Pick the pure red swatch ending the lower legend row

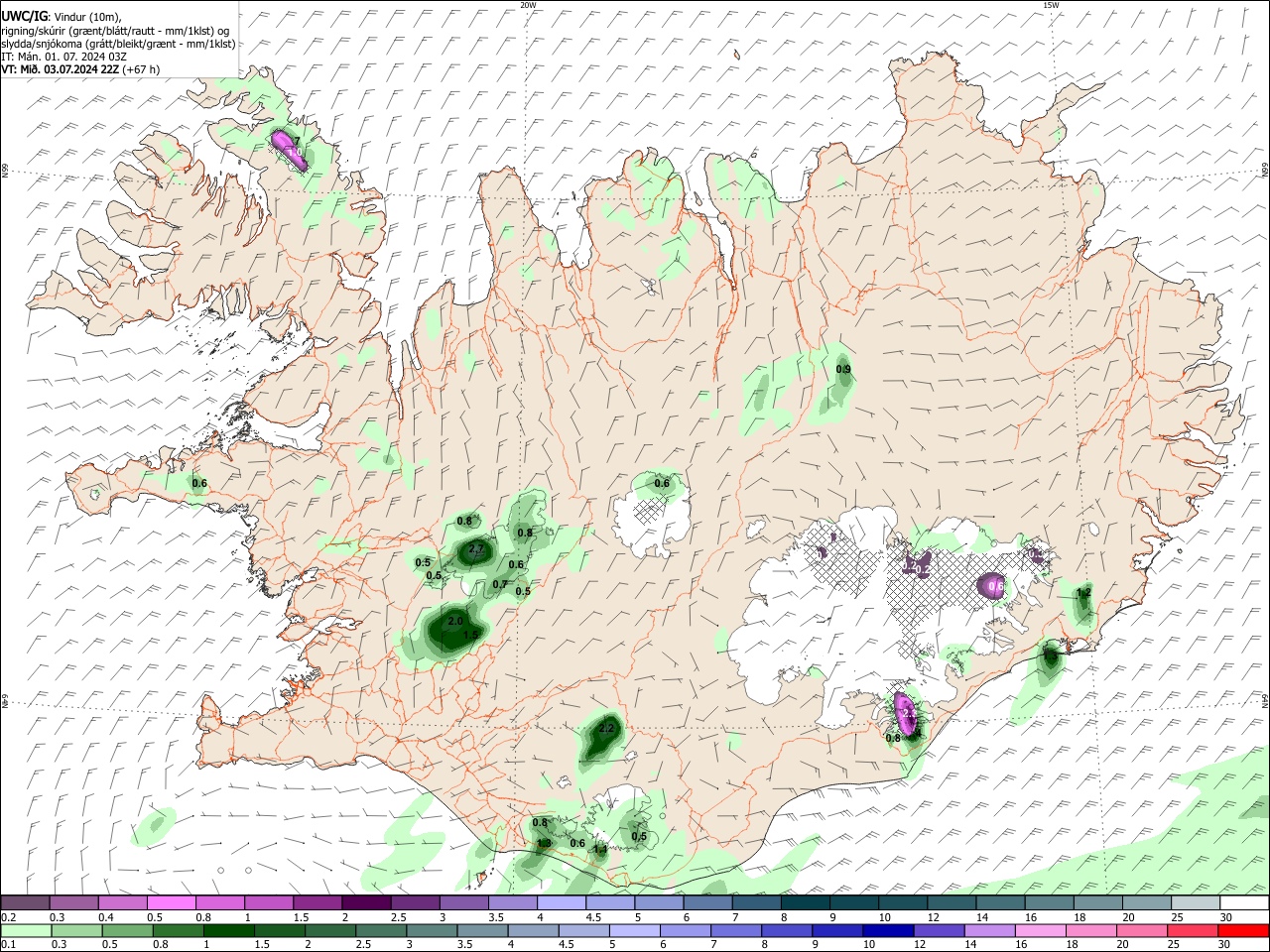pyautogui.click(x=1244, y=931)
